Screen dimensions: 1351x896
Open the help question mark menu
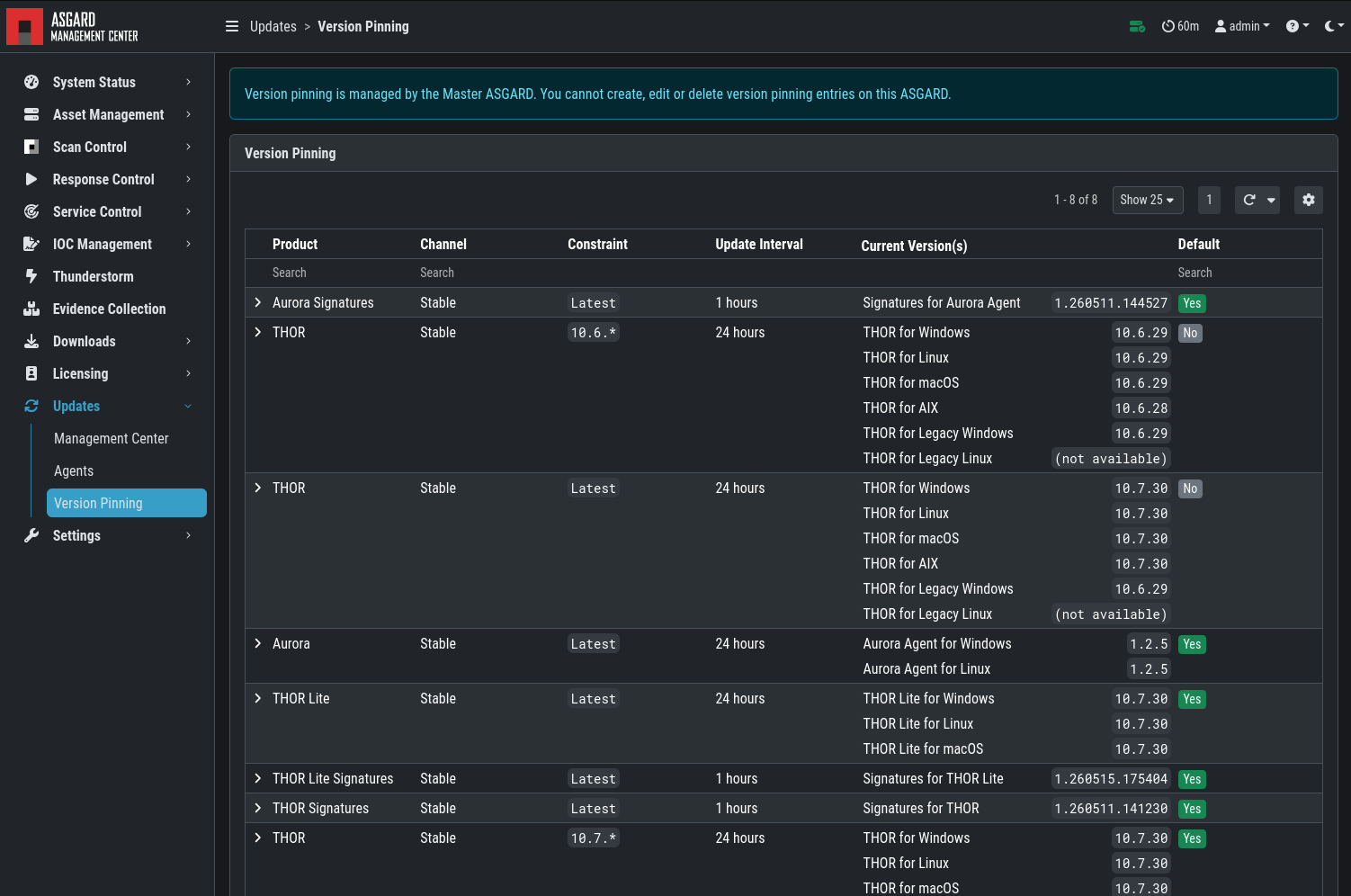pos(1297,26)
